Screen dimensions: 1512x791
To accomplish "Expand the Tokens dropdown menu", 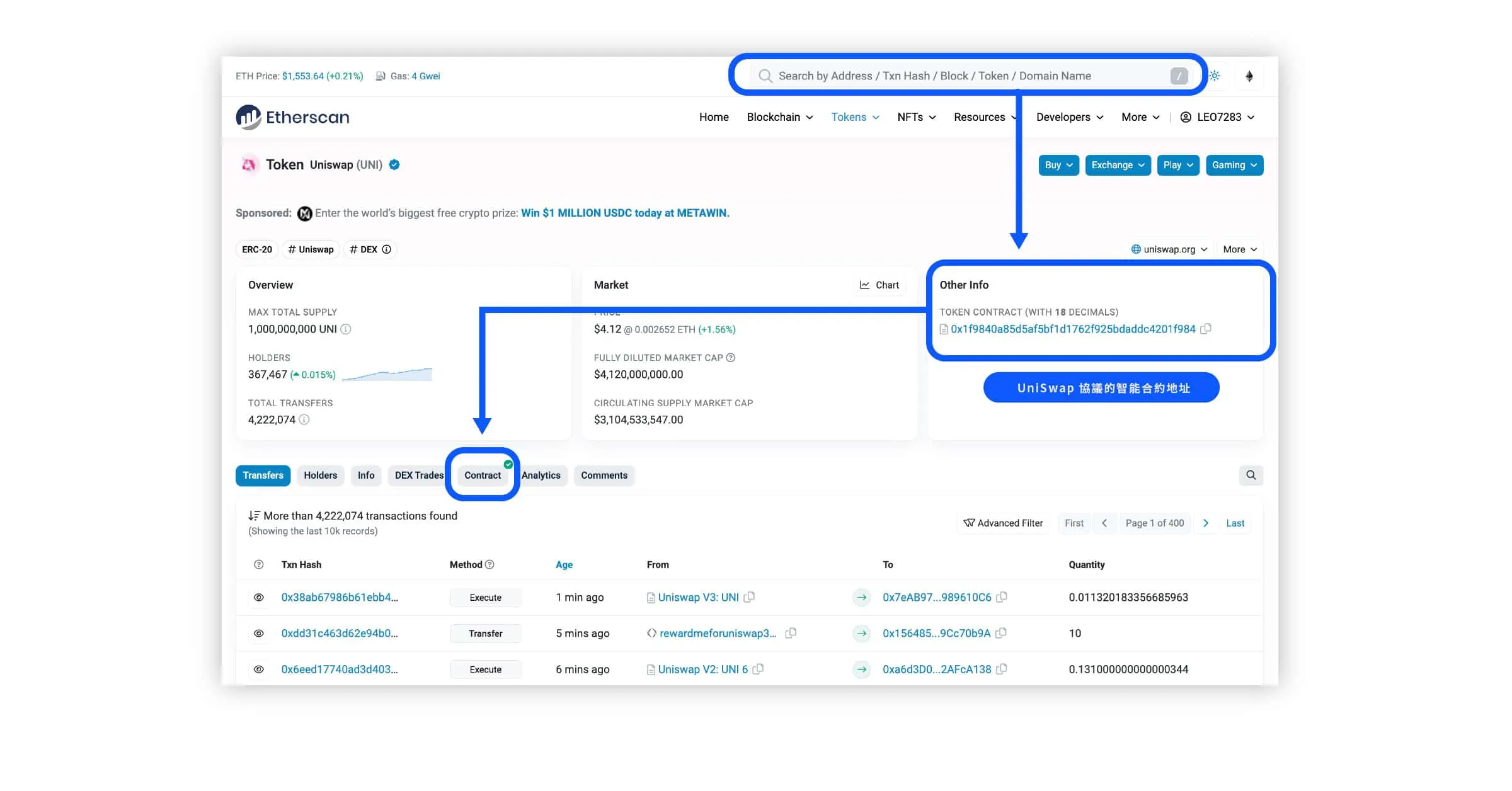I will pyautogui.click(x=855, y=117).
